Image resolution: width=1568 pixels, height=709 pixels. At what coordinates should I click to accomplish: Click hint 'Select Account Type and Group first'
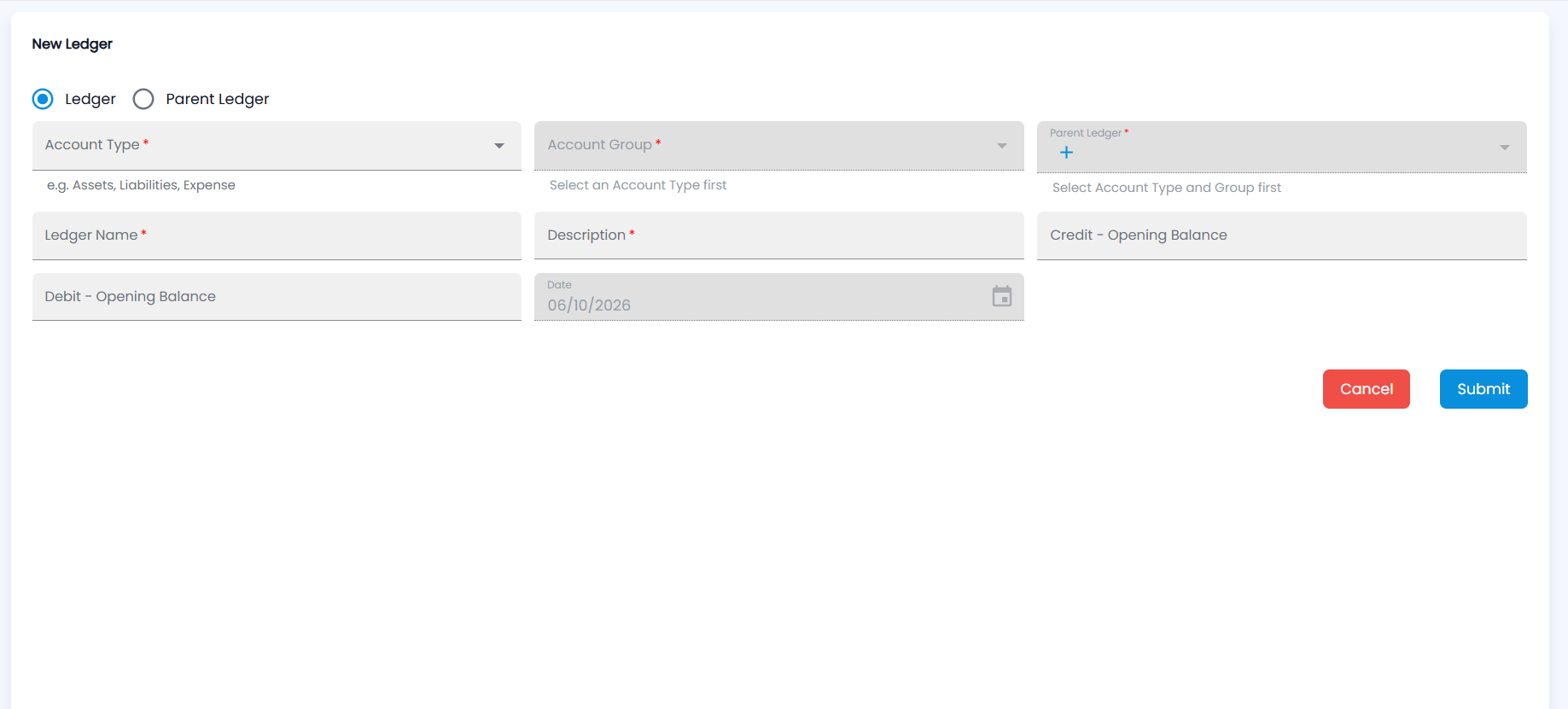click(x=1166, y=188)
